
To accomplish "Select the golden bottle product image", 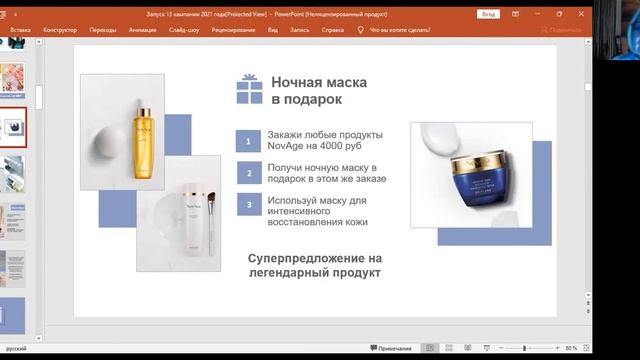I will pos(122,132).
